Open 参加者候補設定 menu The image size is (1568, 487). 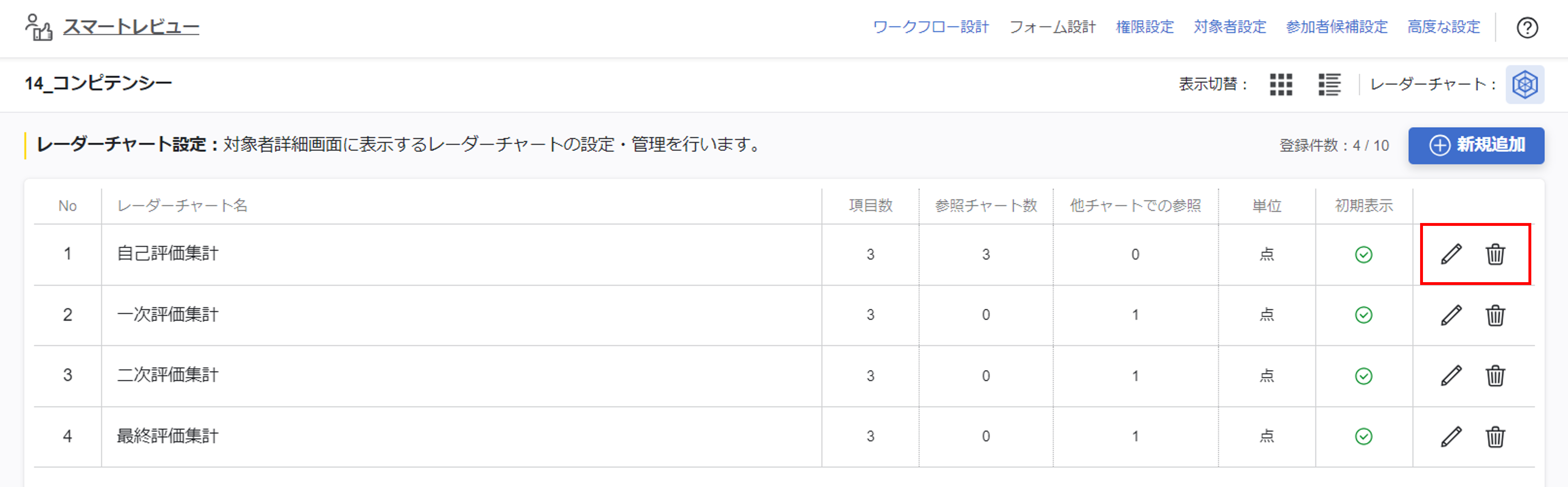tap(1337, 27)
